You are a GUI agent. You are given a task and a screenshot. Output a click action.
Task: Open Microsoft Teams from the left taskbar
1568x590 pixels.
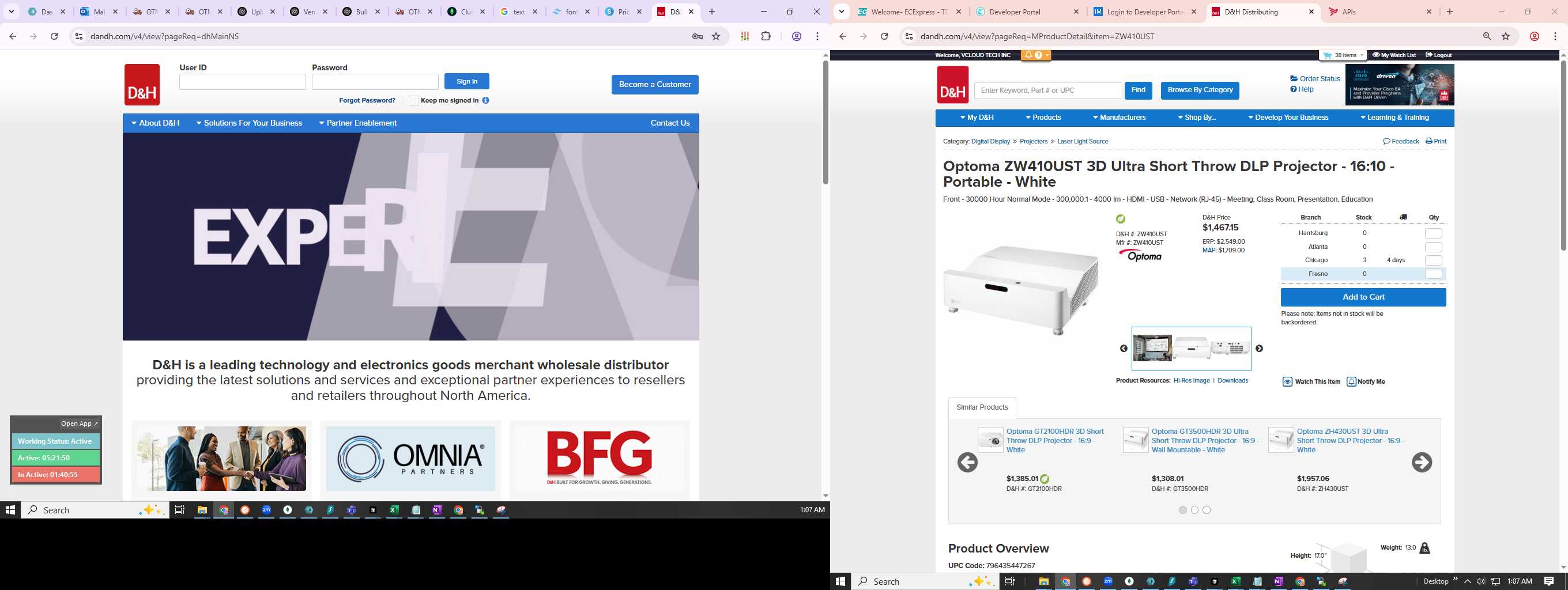pyautogui.click(x=351, y=510)
